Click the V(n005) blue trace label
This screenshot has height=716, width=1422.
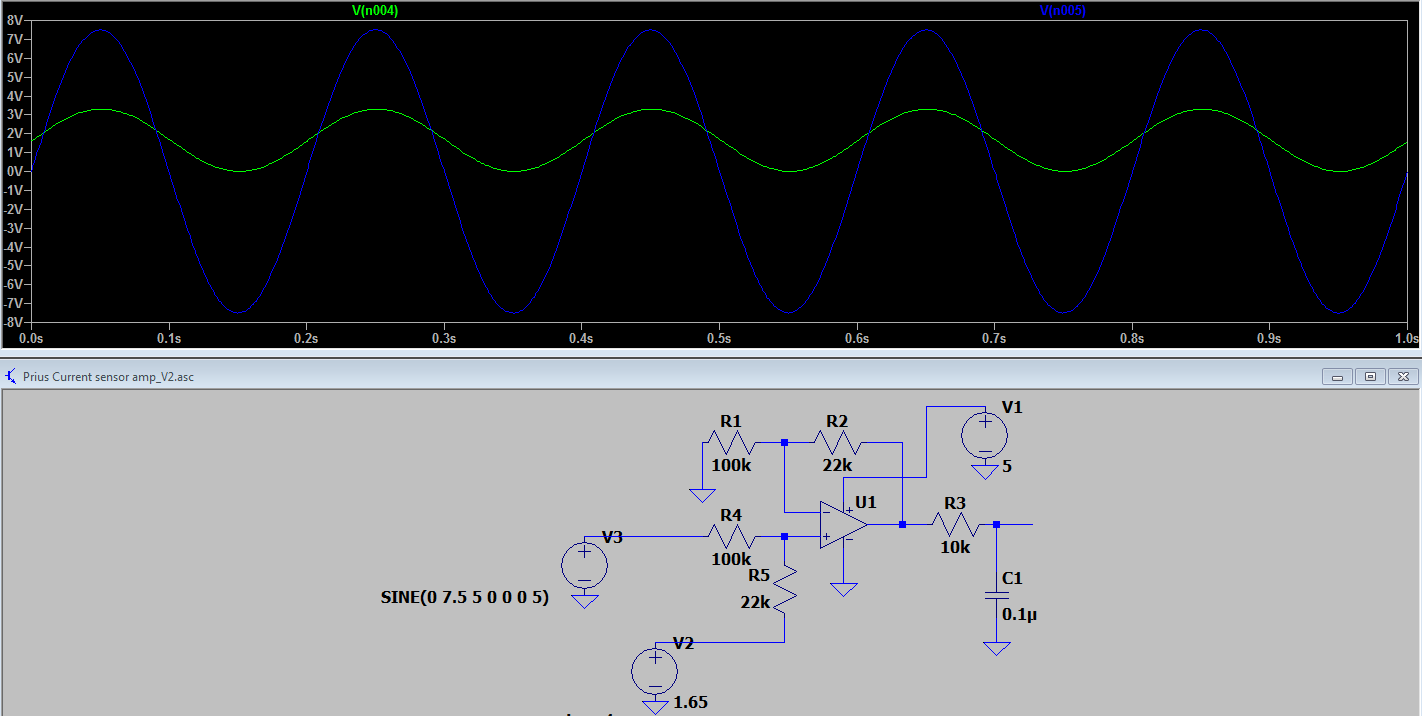pyautogui.click(x=1062, y=11)
